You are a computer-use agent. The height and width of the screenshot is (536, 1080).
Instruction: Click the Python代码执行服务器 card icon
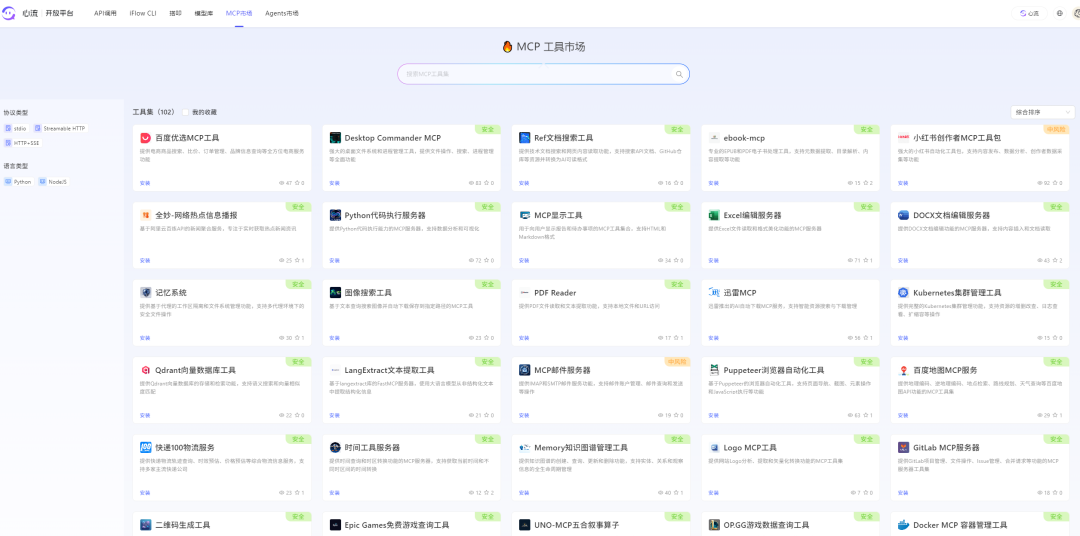click(x=335, y=215)
